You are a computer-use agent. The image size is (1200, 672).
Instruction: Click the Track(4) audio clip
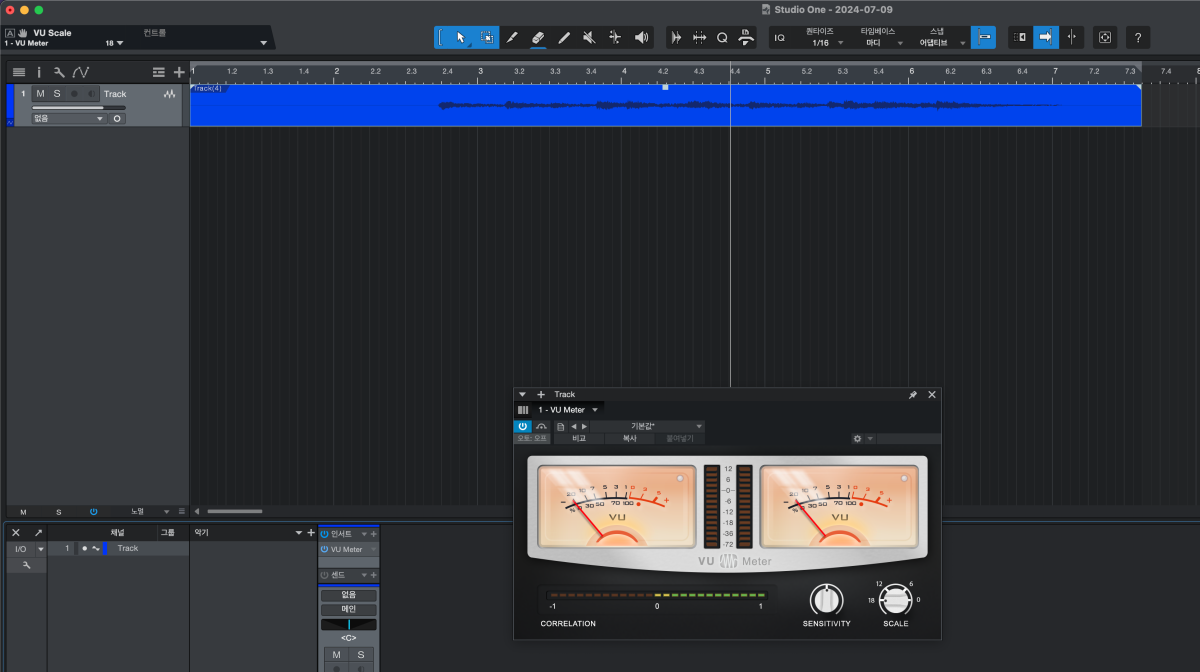pos(665,105)
